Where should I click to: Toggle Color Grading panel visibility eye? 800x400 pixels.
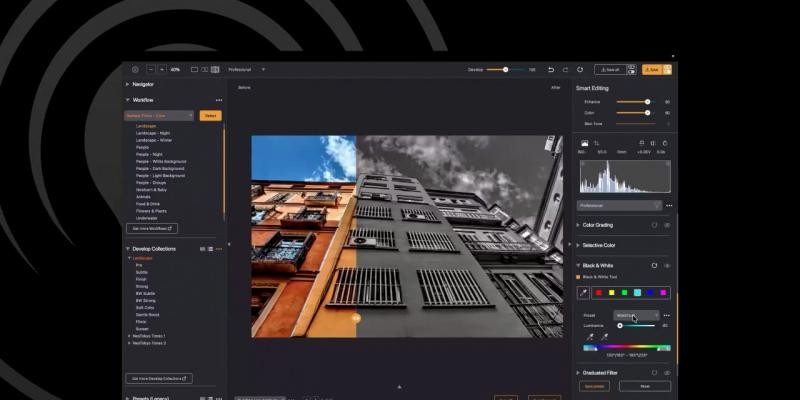pyautogui.click(x=667, y=225)
